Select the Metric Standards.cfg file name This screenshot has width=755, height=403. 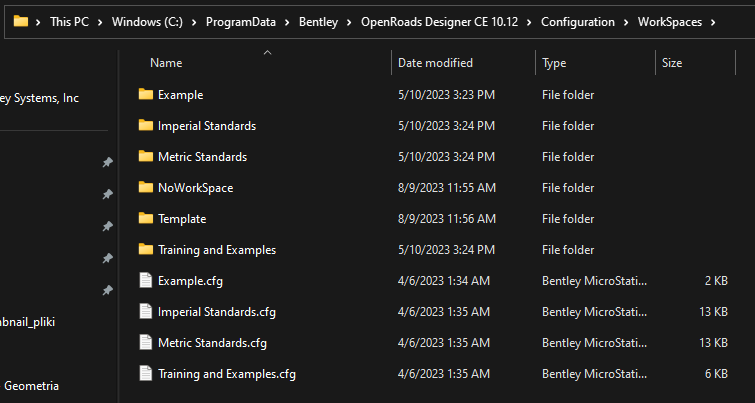click(212, 343)
